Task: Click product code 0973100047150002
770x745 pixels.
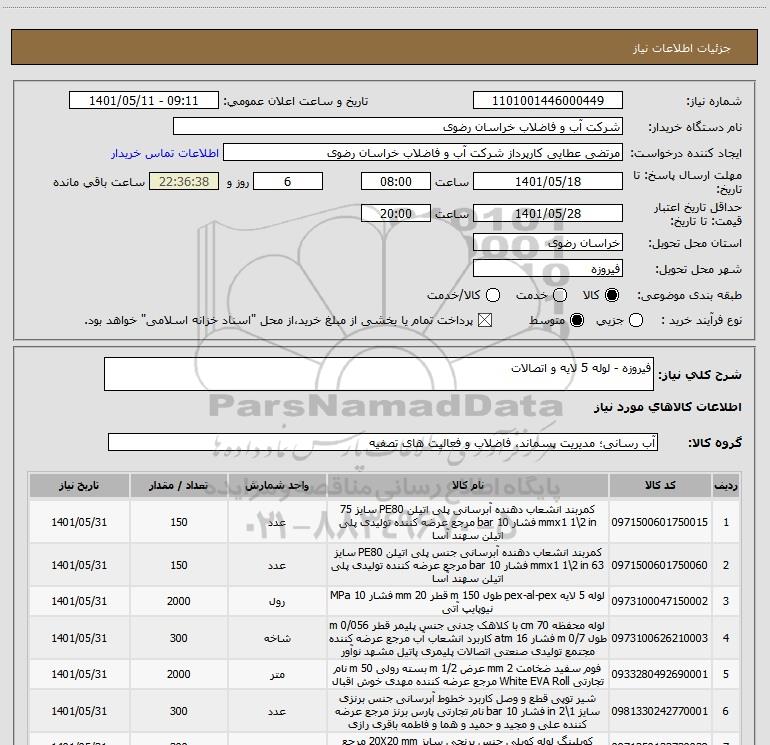Action: [x=660, y=601]
